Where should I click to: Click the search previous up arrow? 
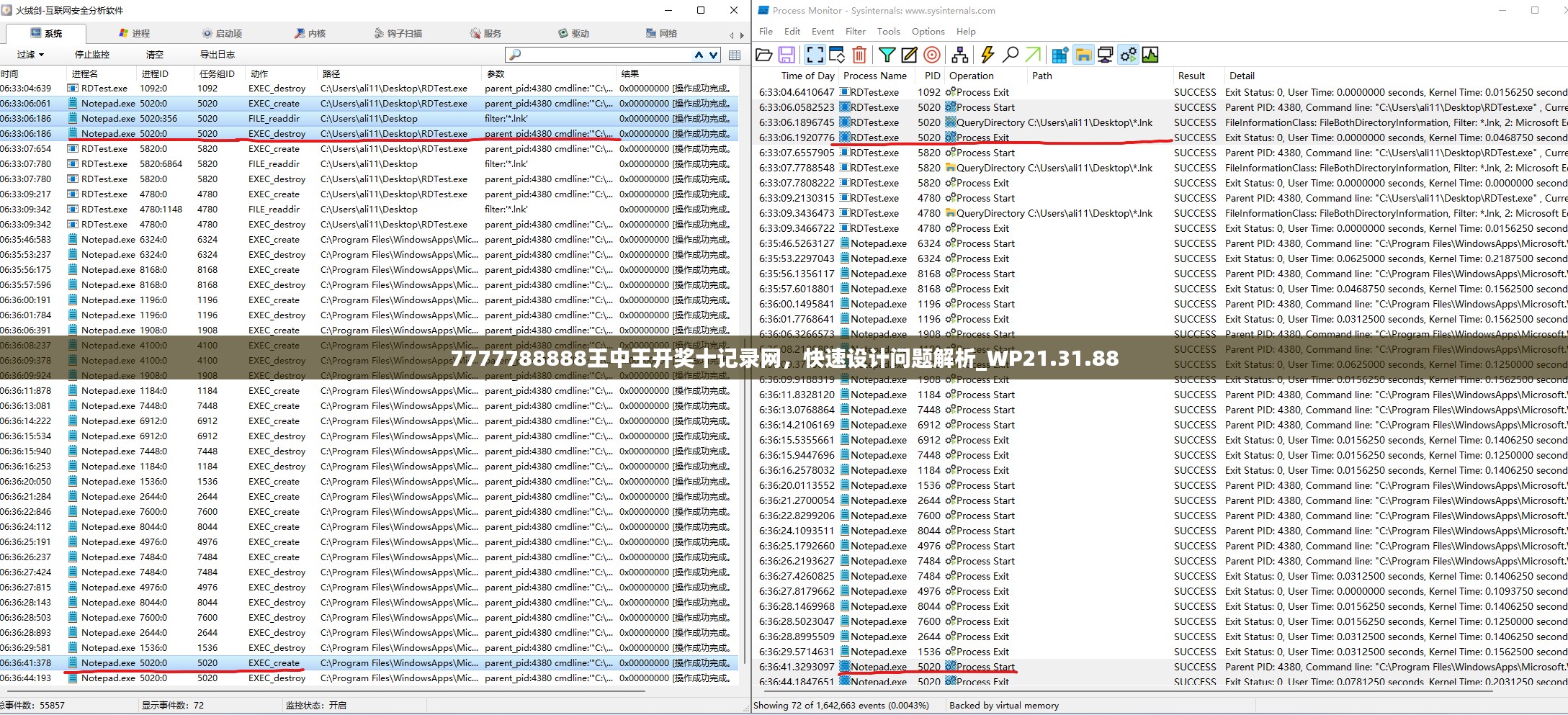tap(699, 55)
